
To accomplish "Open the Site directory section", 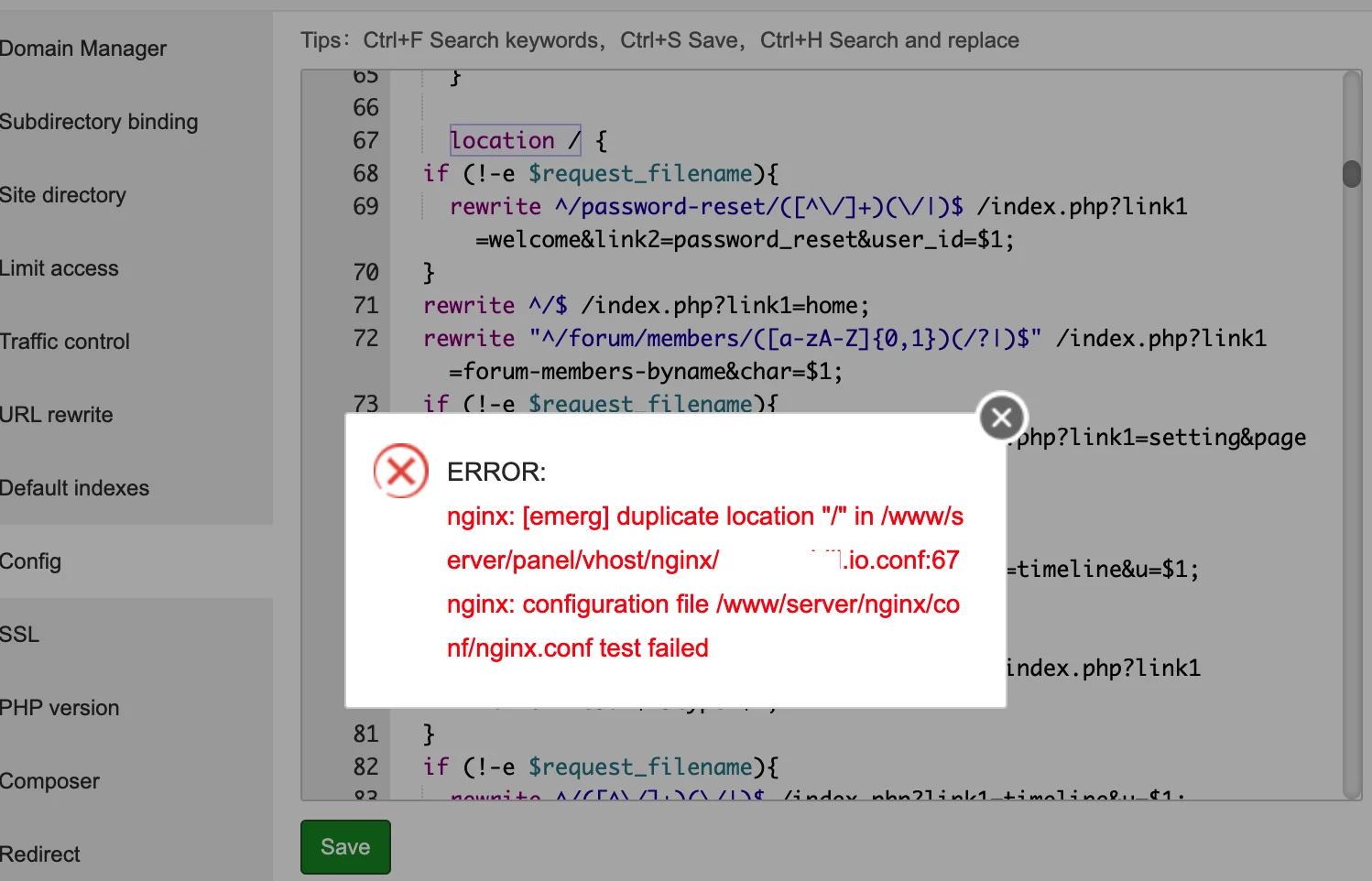I will (x=63, y=195).
